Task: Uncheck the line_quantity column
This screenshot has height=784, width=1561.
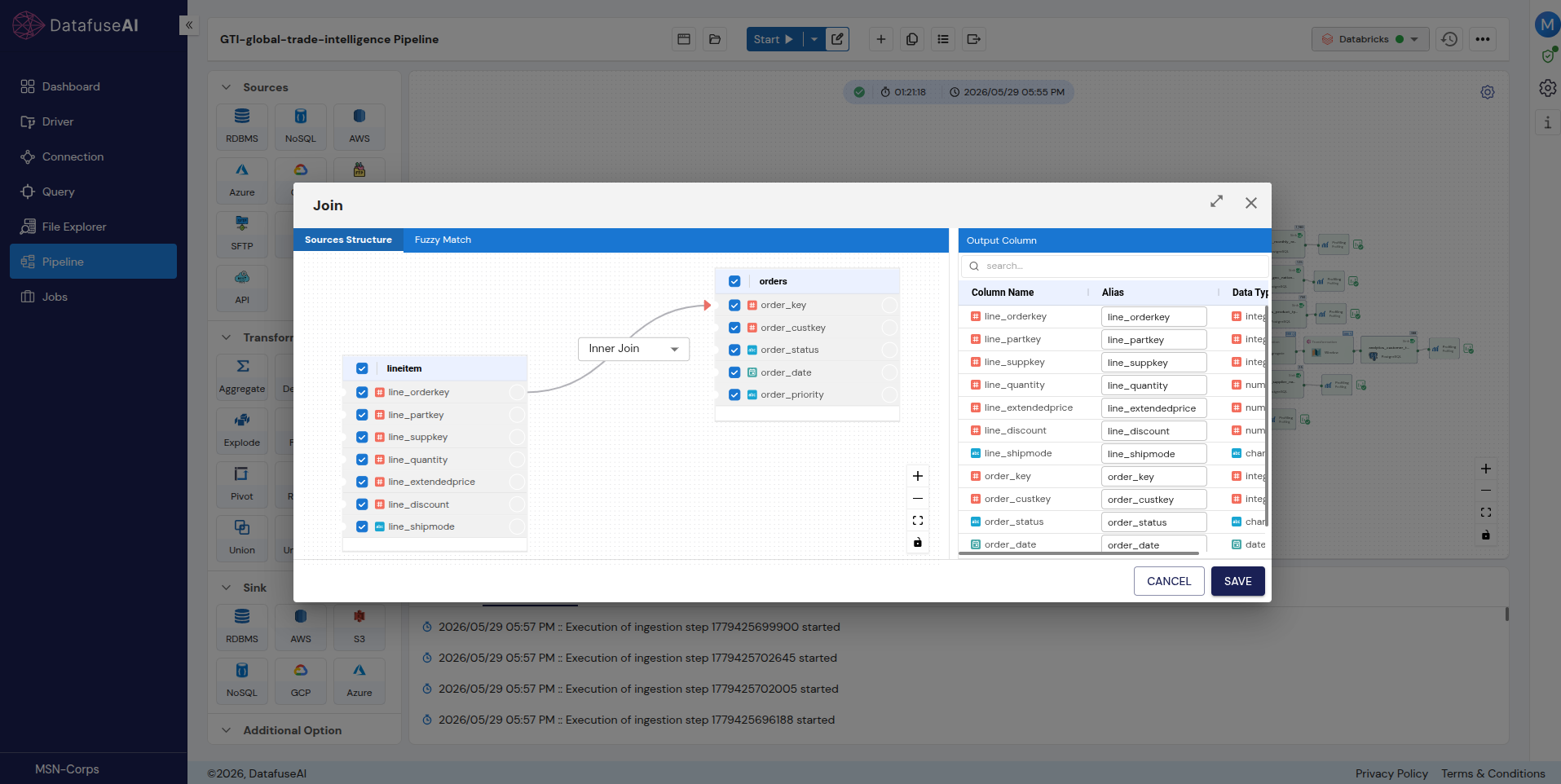Action: 362,460
